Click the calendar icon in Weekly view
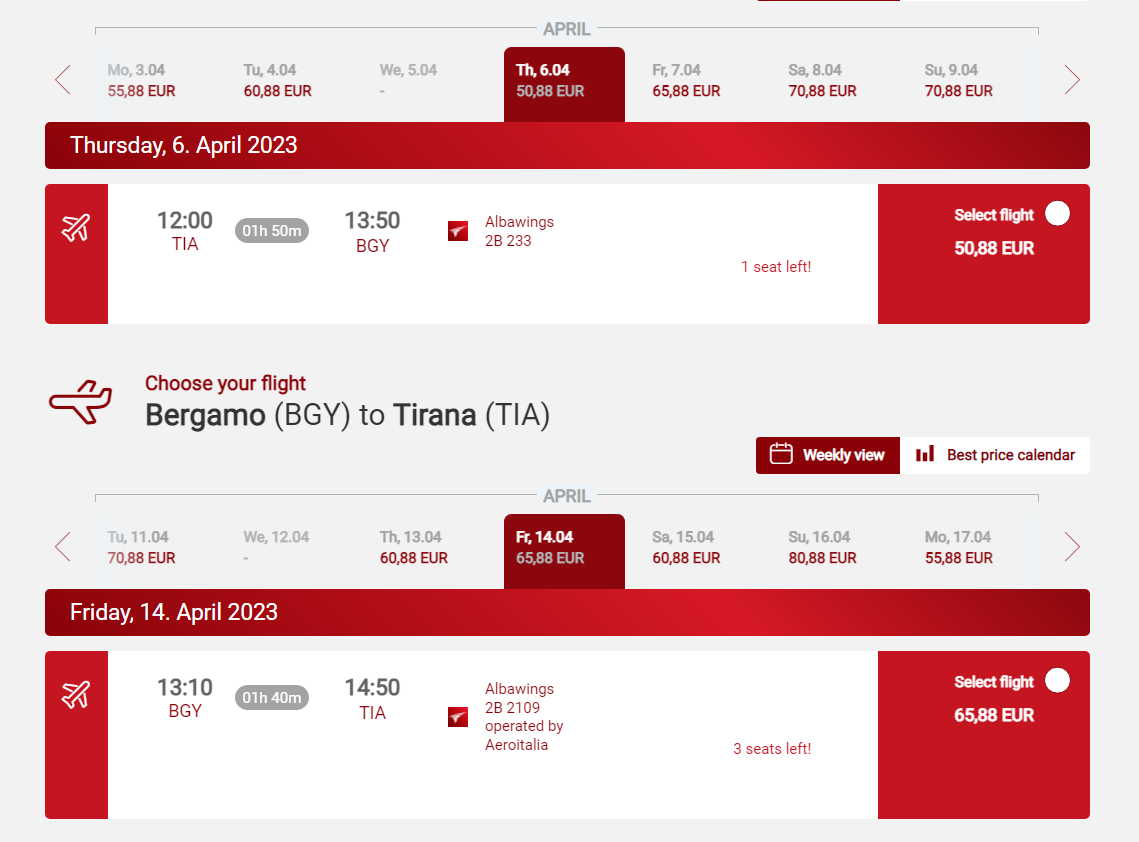 pyautogui.click(x=781, y=454)
